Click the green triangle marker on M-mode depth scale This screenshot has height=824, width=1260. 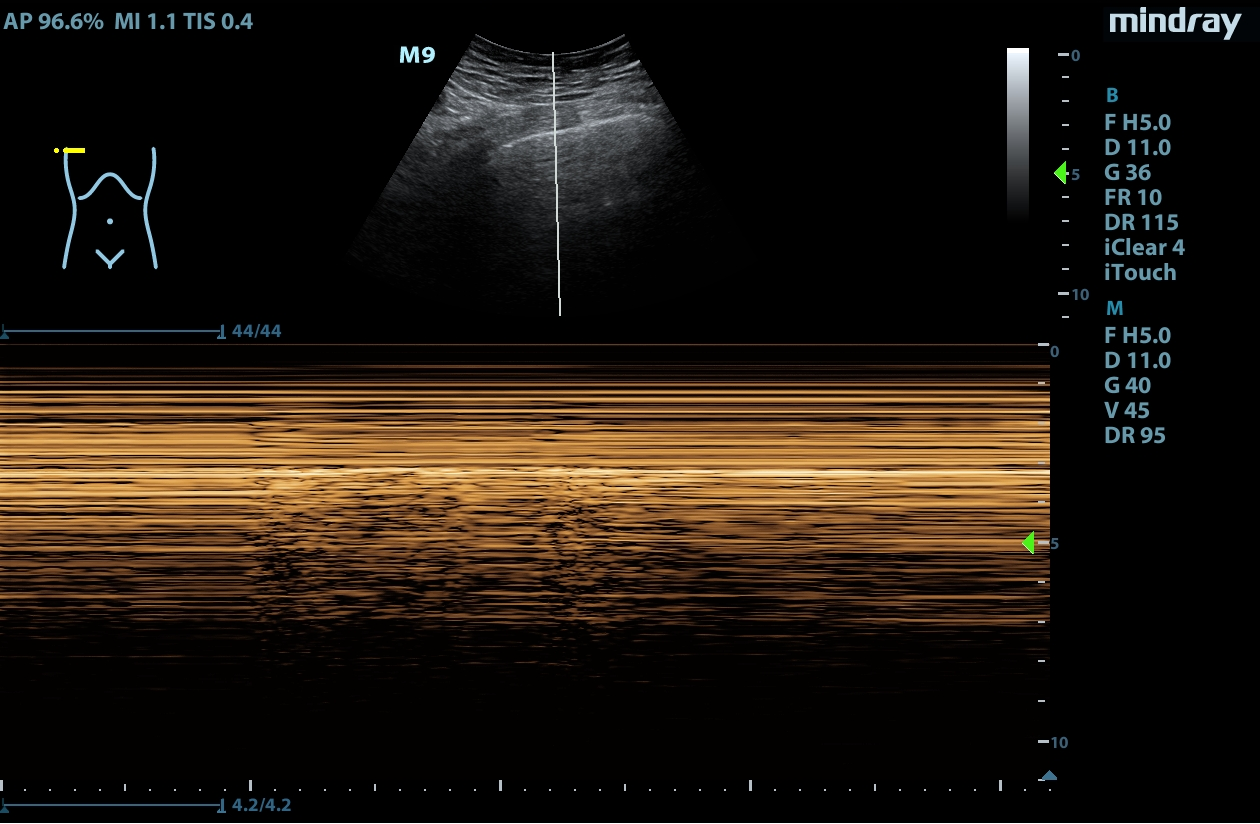pyautogui.click(x=1028, y=543)
